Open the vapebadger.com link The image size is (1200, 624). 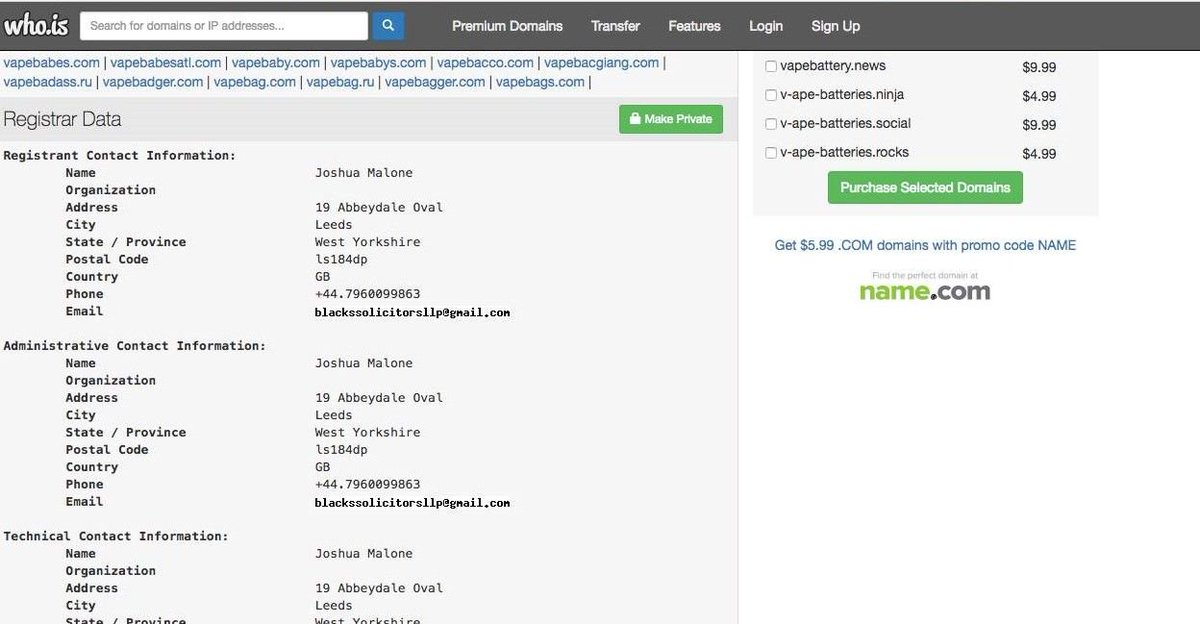click(153, 82)
